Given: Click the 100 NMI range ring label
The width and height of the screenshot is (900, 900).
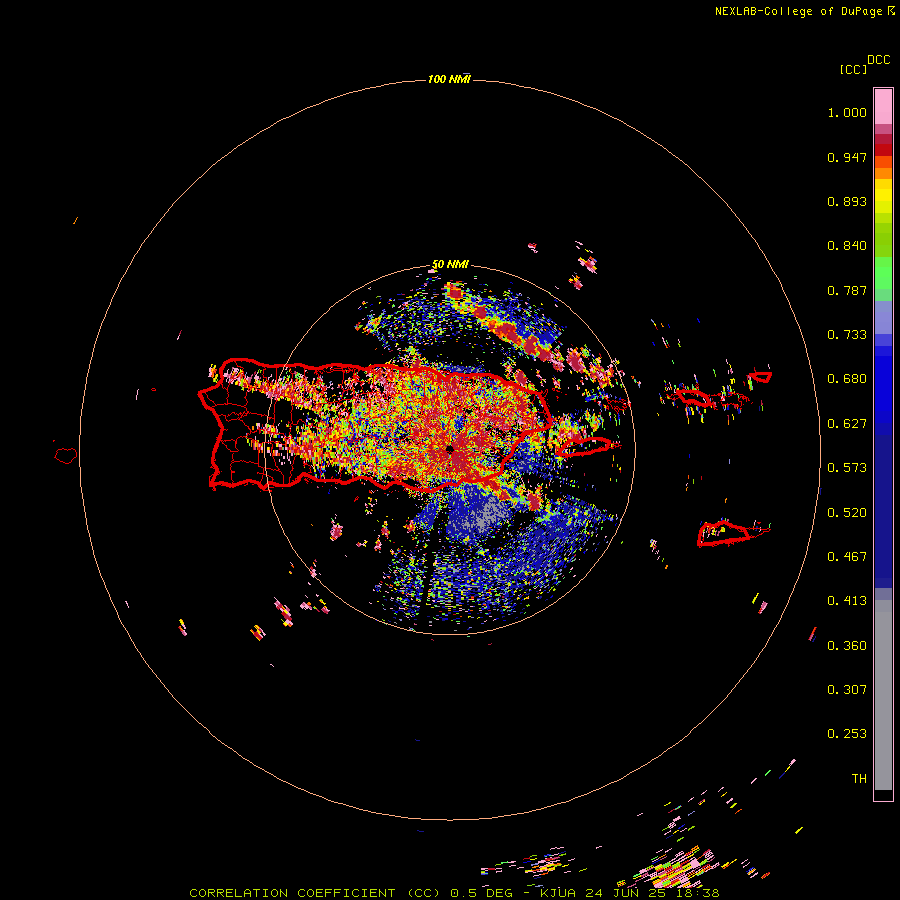Looking at the screenshot, I should tap(449, 79).
